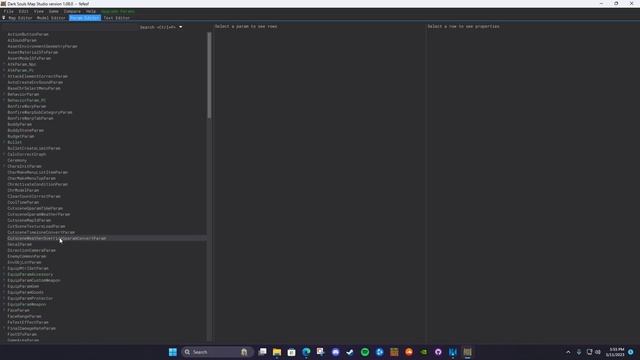Screen dimensions: 640x360
Task: Select BonfireWarpParam row
Action: (x=27, y=106)
